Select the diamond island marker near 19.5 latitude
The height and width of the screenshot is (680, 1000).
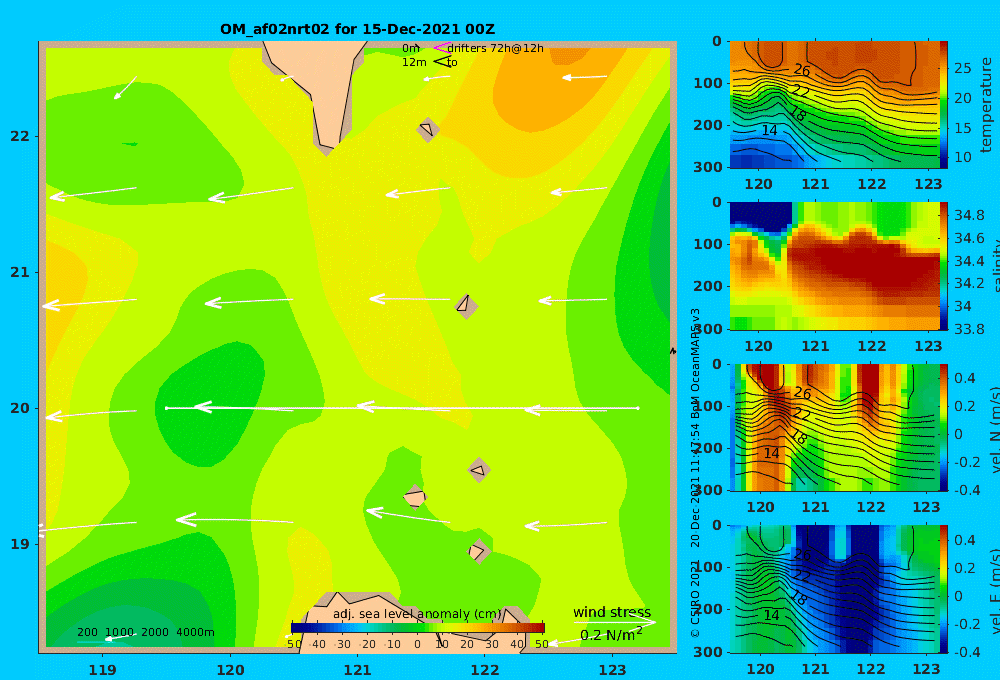[x=479, y=471]
